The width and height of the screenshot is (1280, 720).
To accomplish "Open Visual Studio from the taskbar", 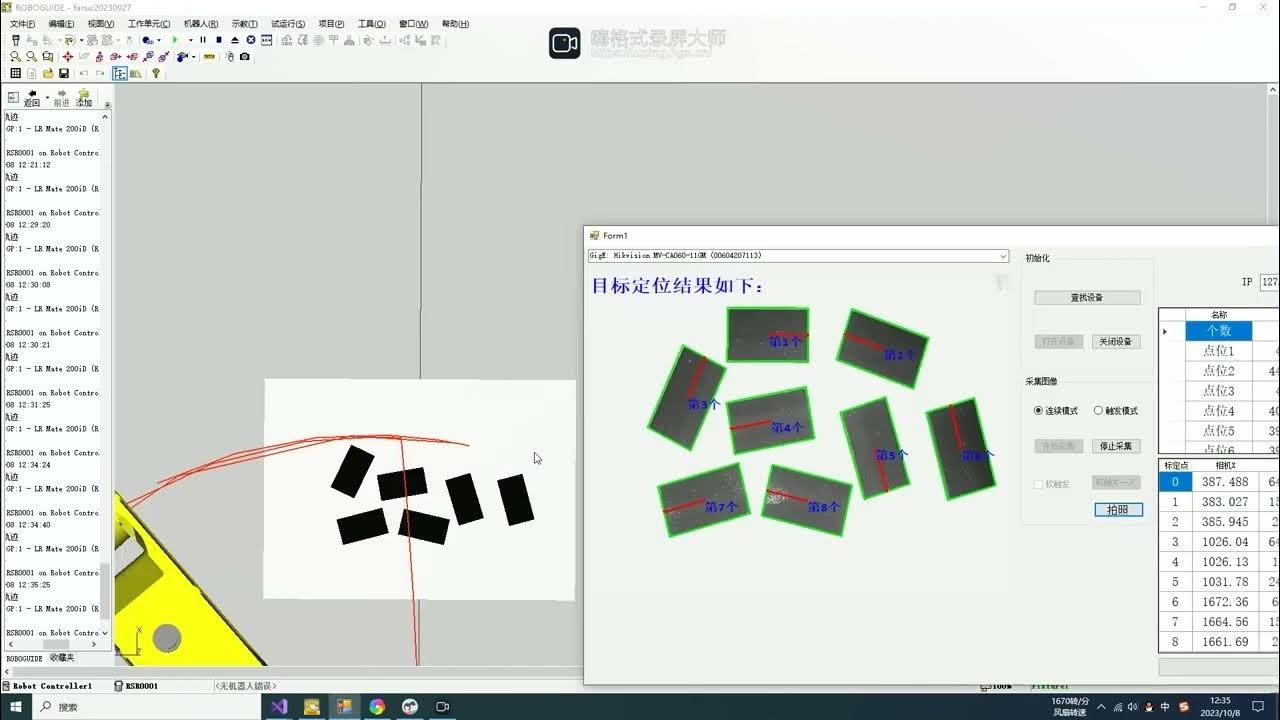I will pos(279,707).
